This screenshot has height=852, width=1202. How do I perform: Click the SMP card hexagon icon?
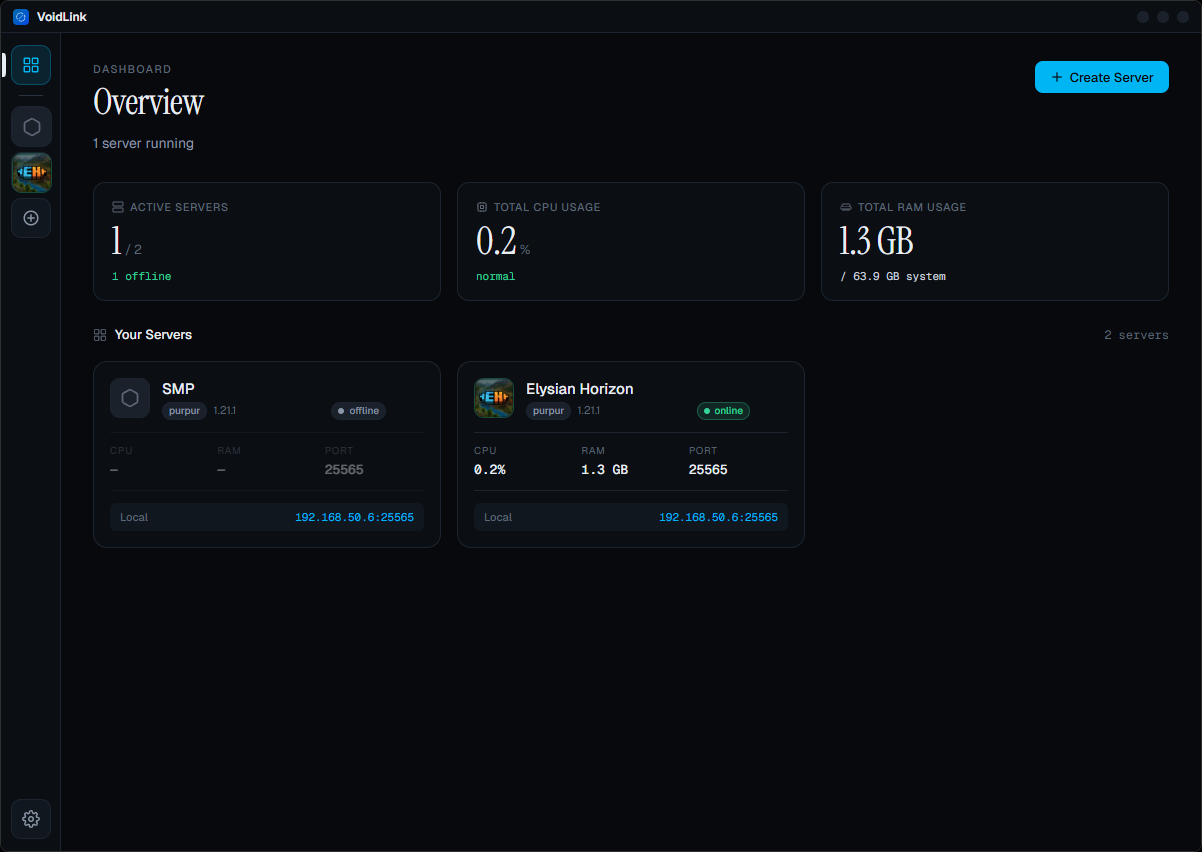click(x=130, y=398)
